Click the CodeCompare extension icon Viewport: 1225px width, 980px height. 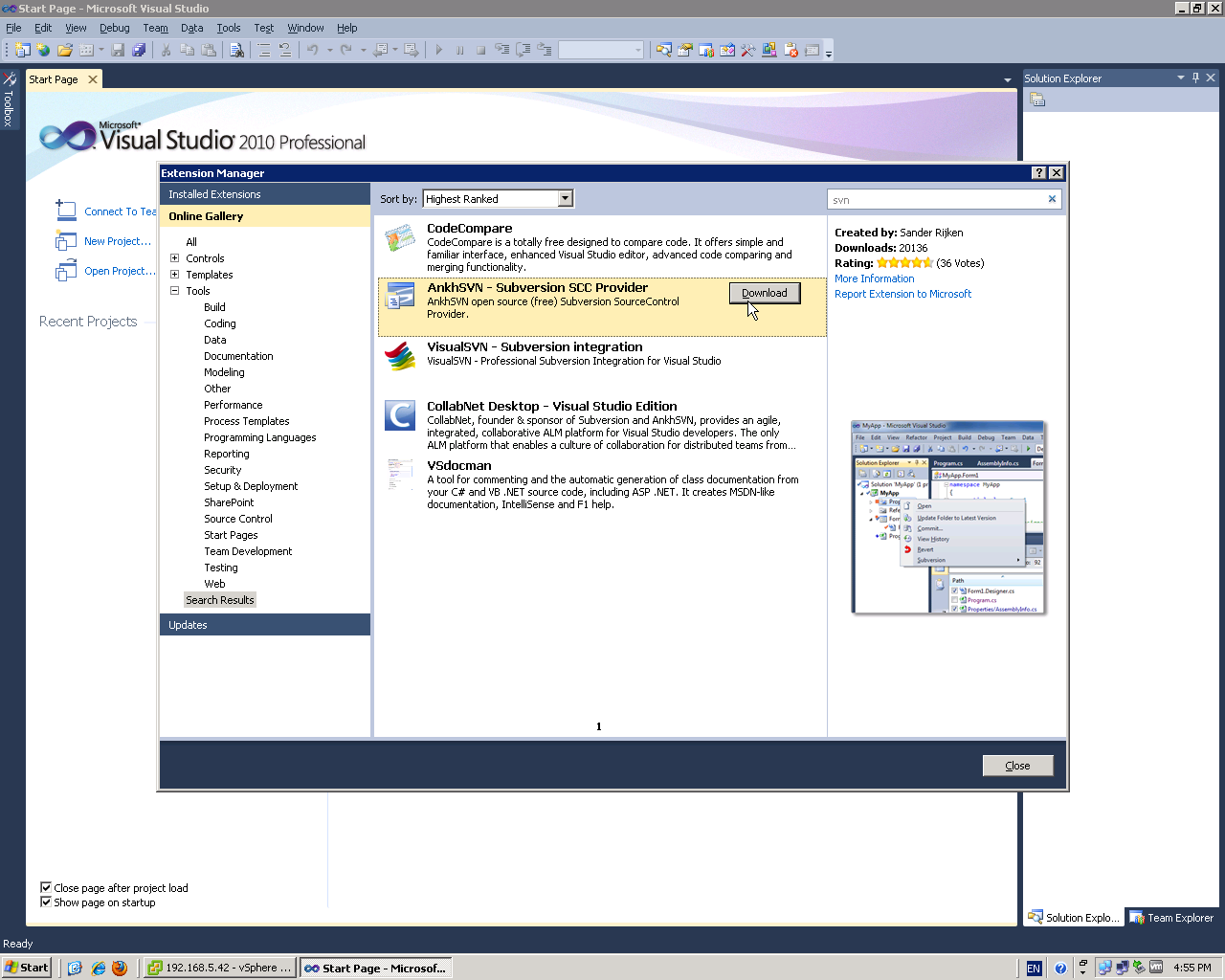pos(399,237)
